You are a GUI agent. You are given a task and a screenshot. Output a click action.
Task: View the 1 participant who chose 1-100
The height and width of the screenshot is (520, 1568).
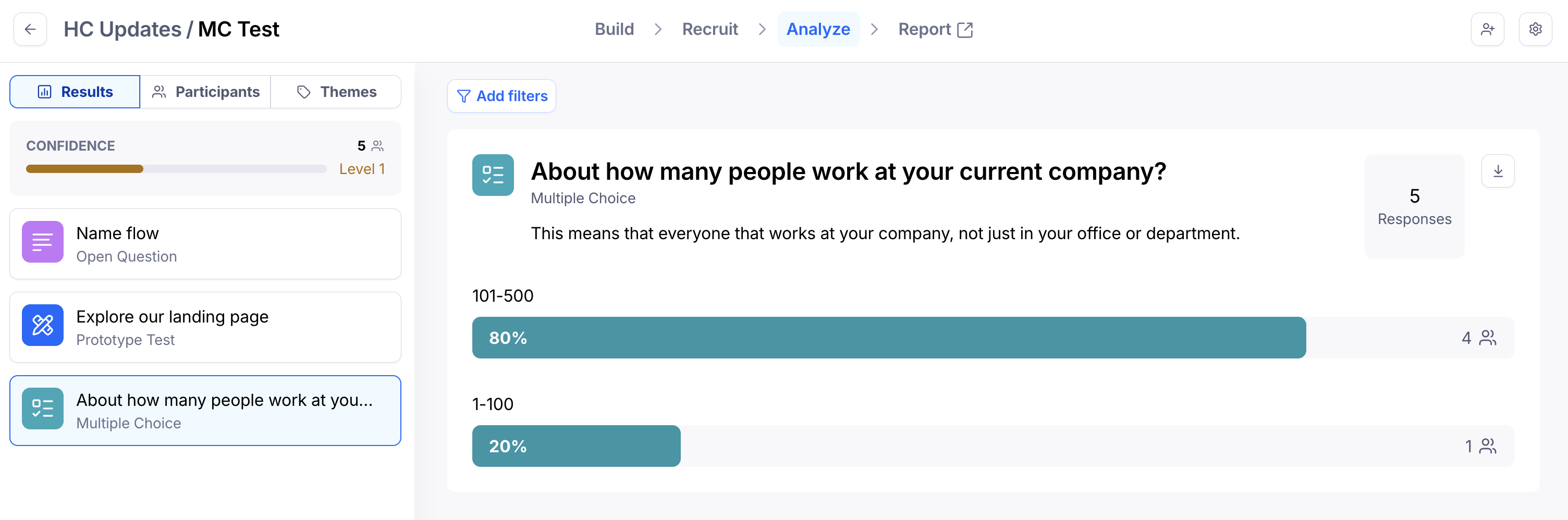point(1480,446)
